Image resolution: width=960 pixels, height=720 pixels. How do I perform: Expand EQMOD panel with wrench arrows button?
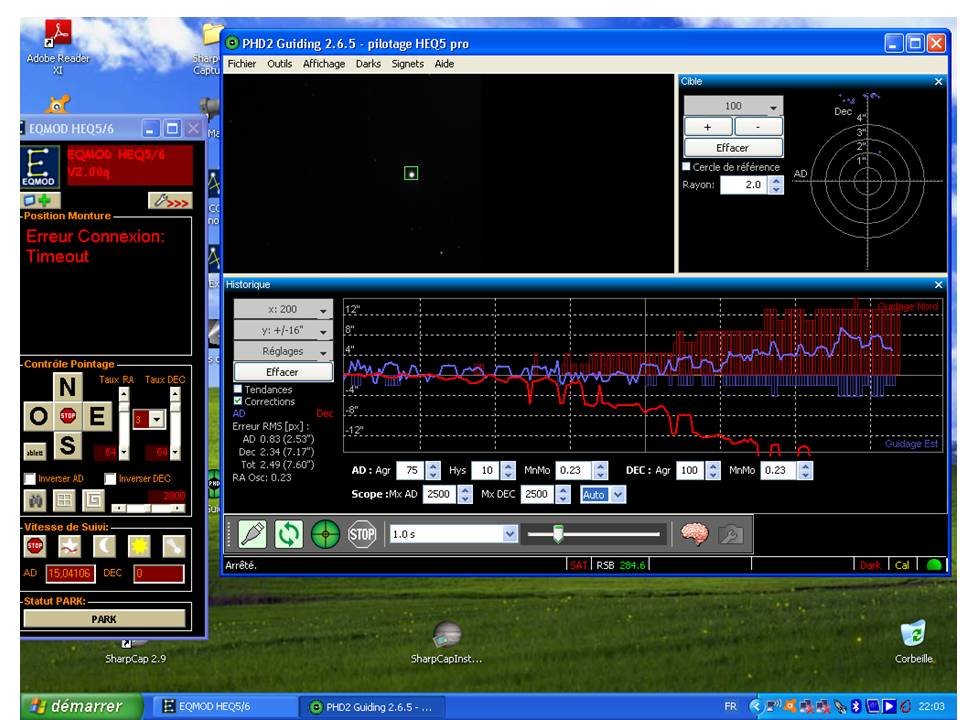[170, 200]
